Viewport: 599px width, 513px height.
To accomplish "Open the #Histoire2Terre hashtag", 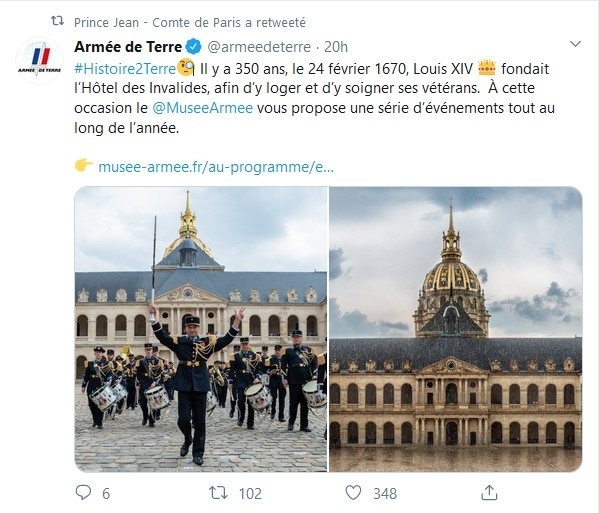I will pyautogui.click(x=125, y=69).
